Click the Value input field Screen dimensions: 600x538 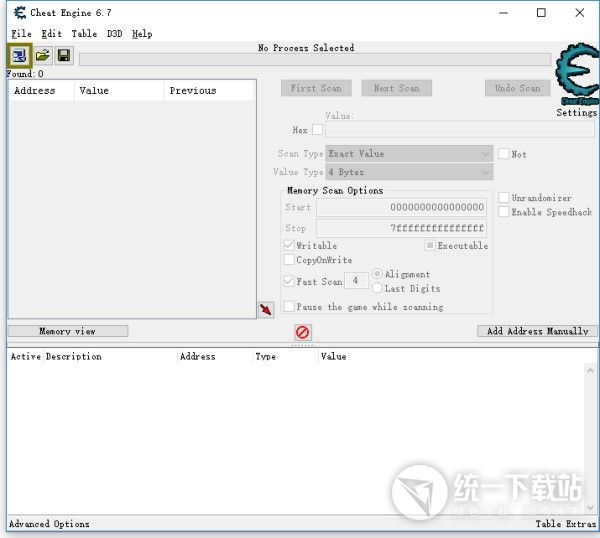[x=460, y=130]
